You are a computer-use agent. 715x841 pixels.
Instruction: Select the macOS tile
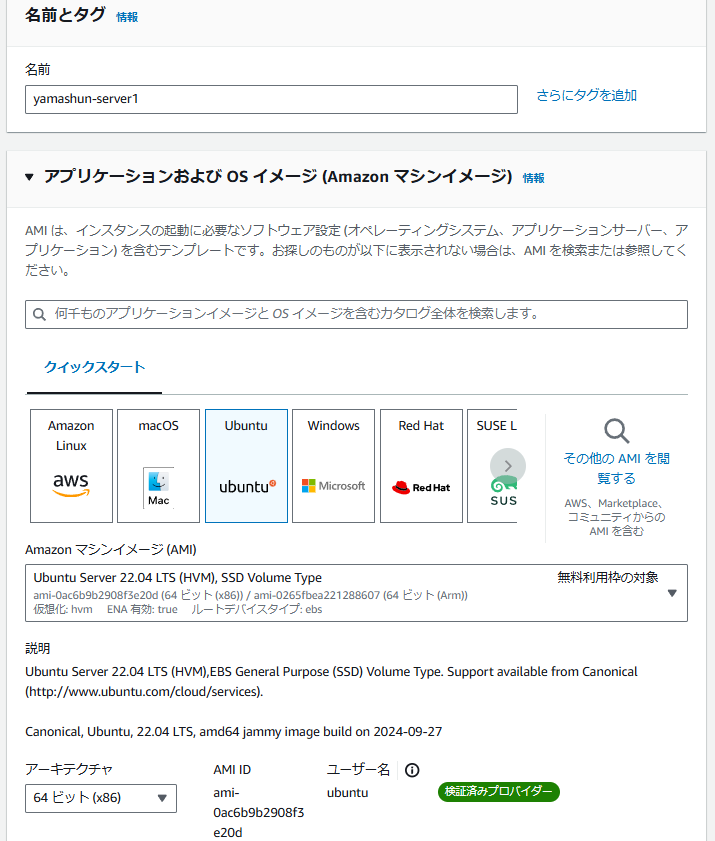tap(158, 466)
